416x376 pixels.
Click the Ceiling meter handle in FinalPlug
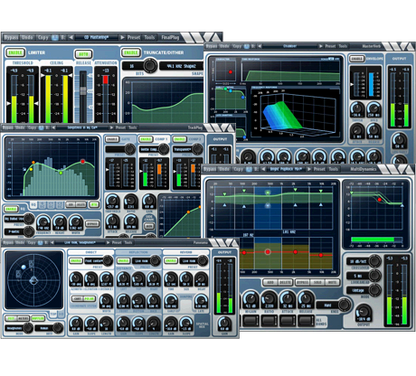[42, 76]
